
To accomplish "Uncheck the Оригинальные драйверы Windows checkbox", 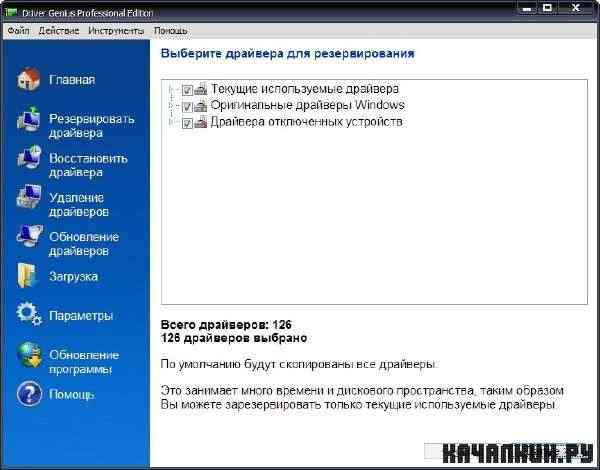I will [x=187, y=106].
